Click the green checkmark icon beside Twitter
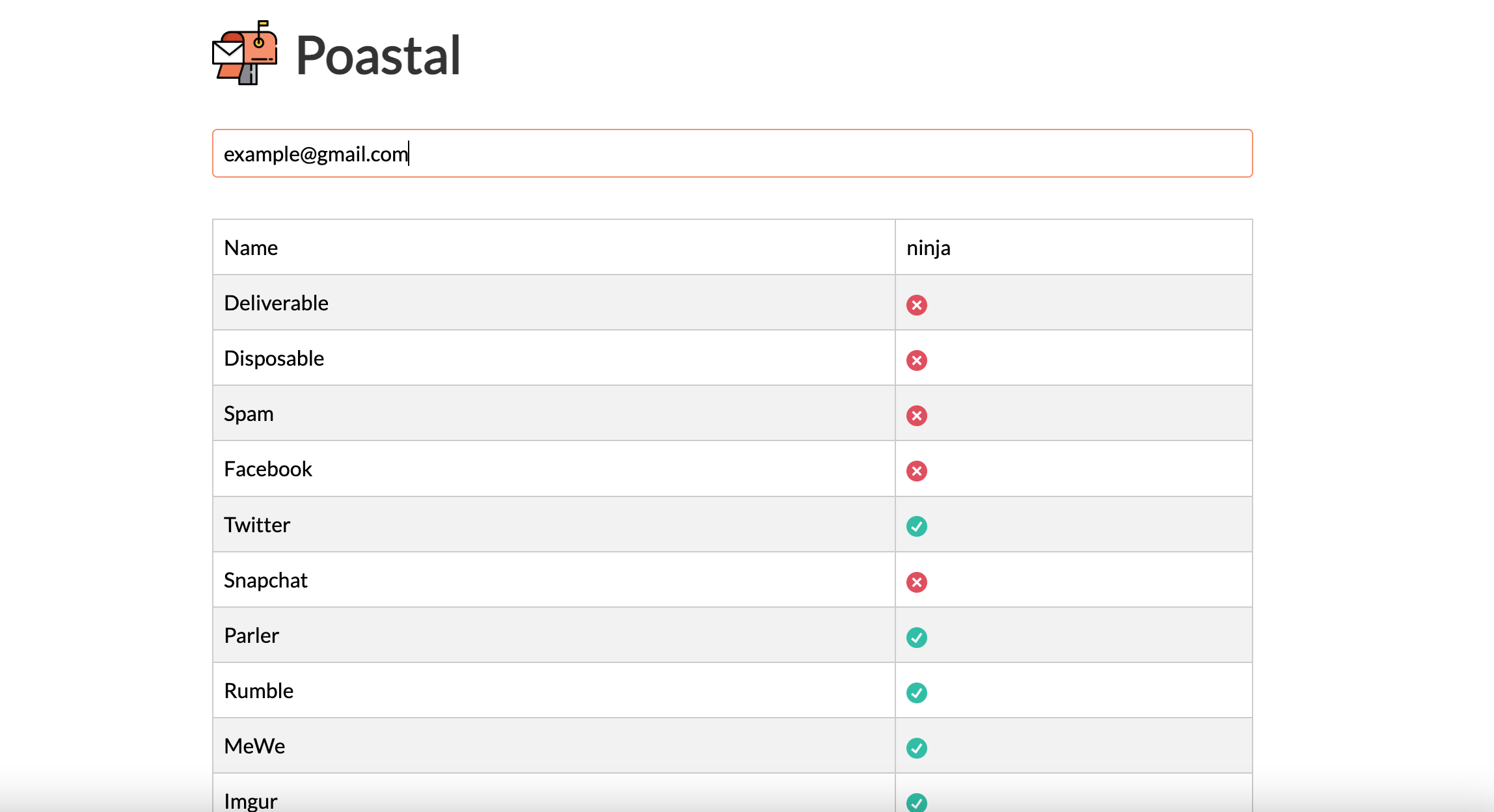The height and width of the screenshot is (812, 1494). 917,526
